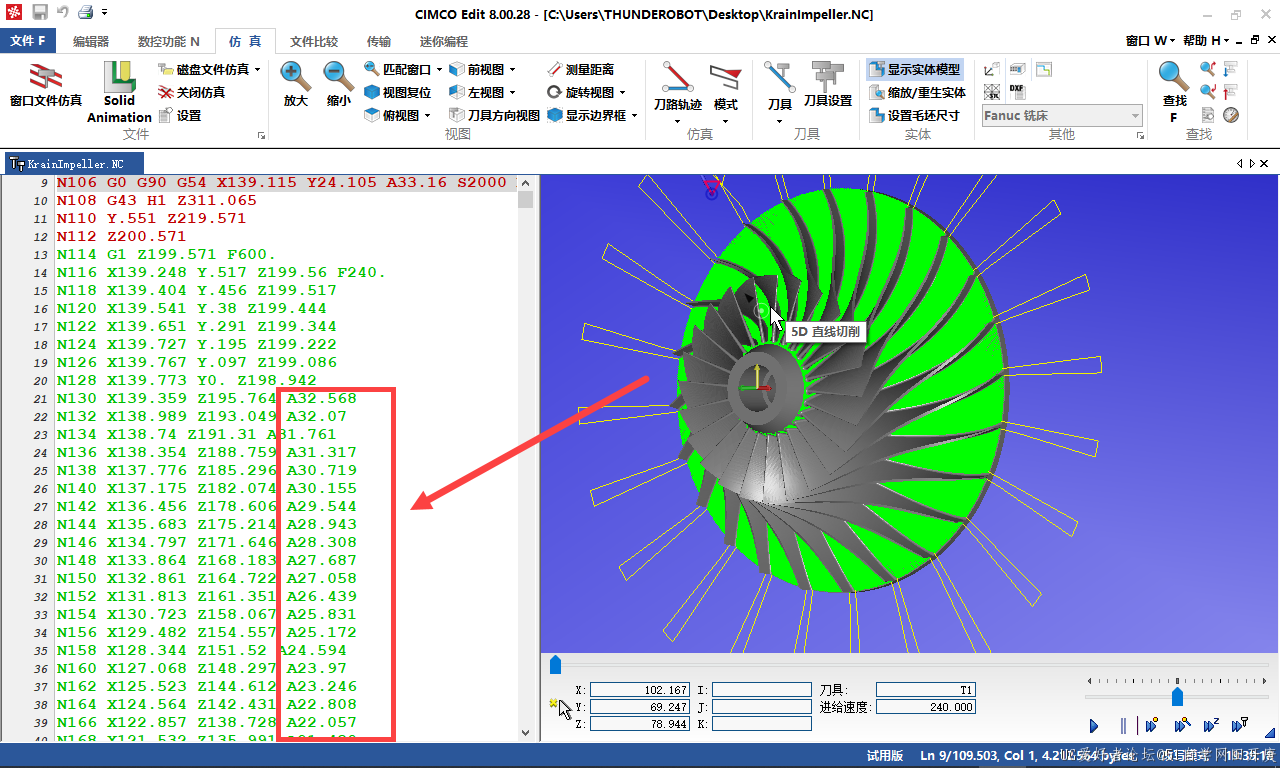Expand the 前视图 dropdown arrow

(x=512, y=70)
